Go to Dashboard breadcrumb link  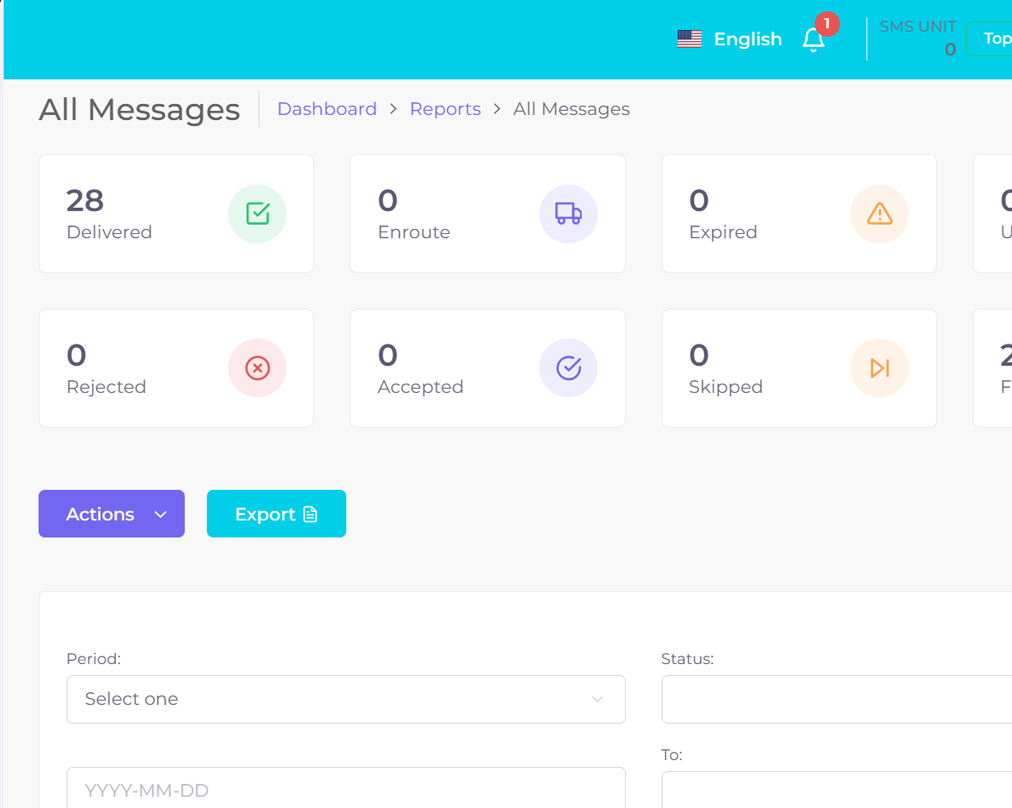(327, 109)
